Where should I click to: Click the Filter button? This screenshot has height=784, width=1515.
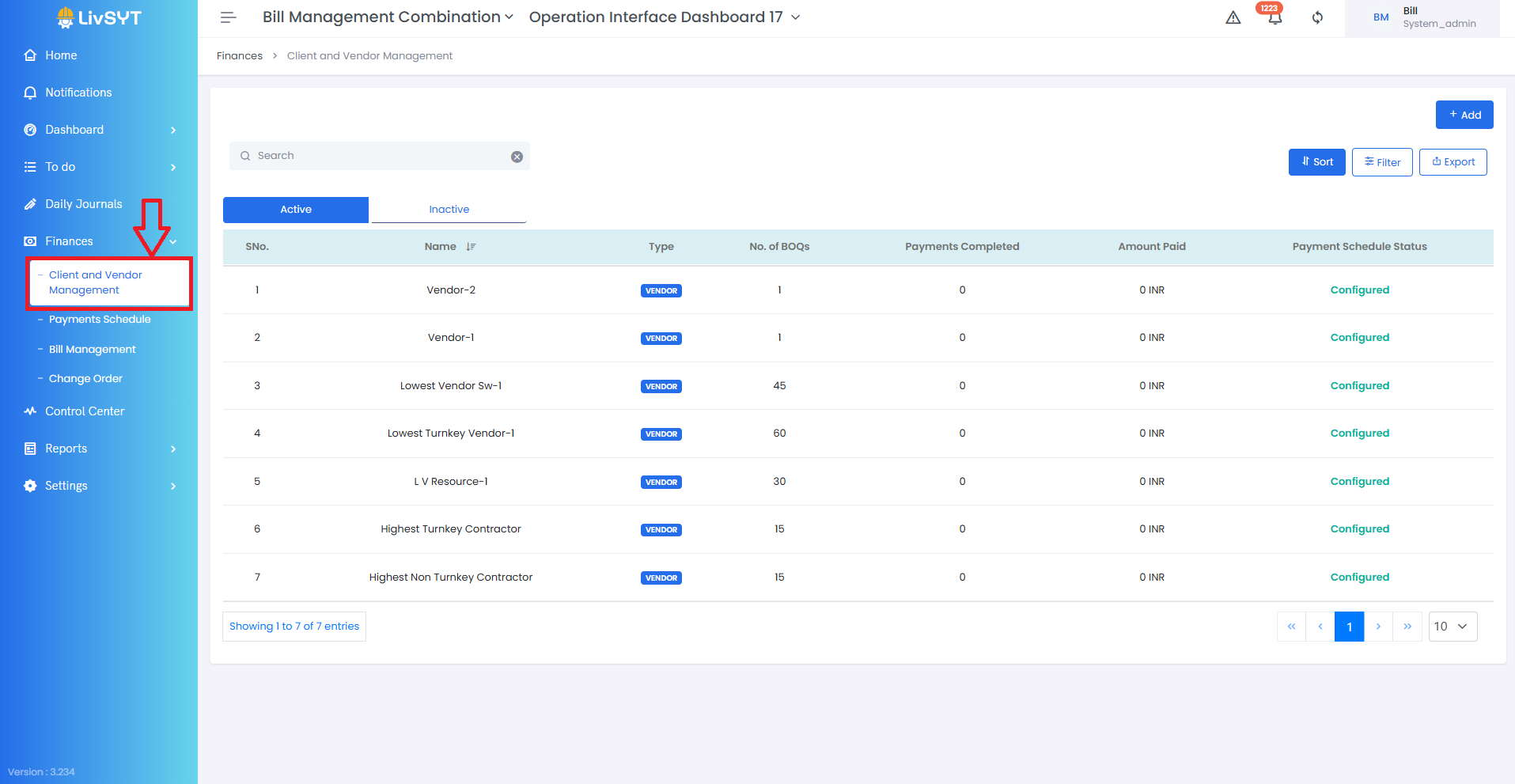(1381, 162)
